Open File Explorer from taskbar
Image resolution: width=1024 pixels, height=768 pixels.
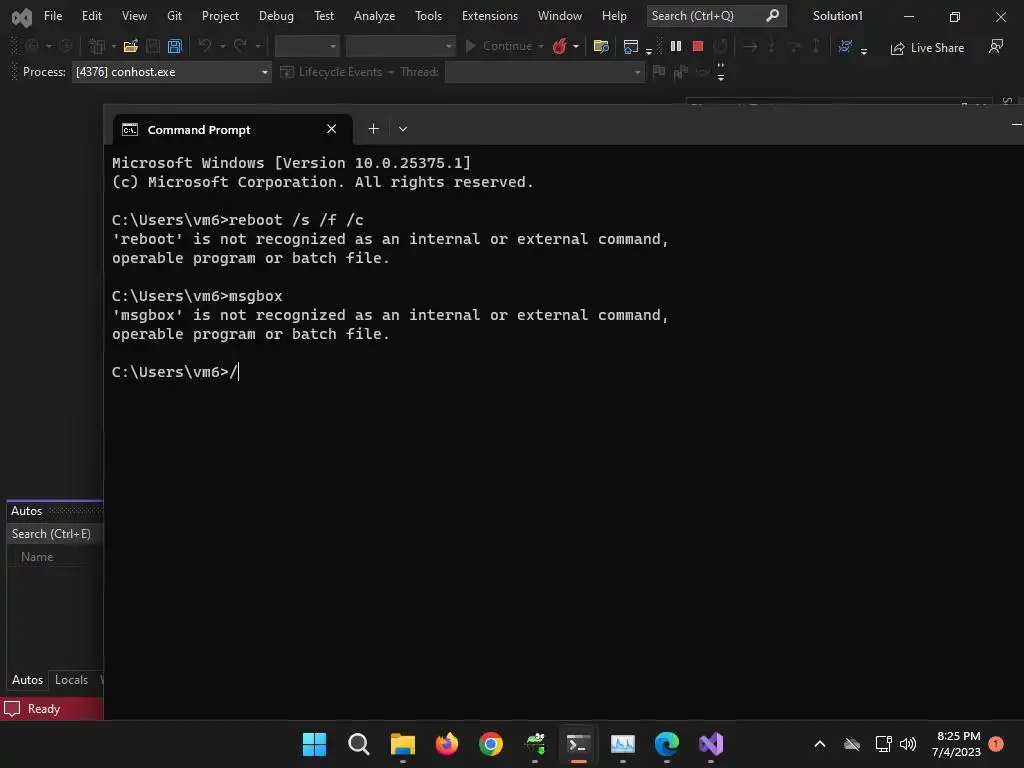[x=402, y=744]
